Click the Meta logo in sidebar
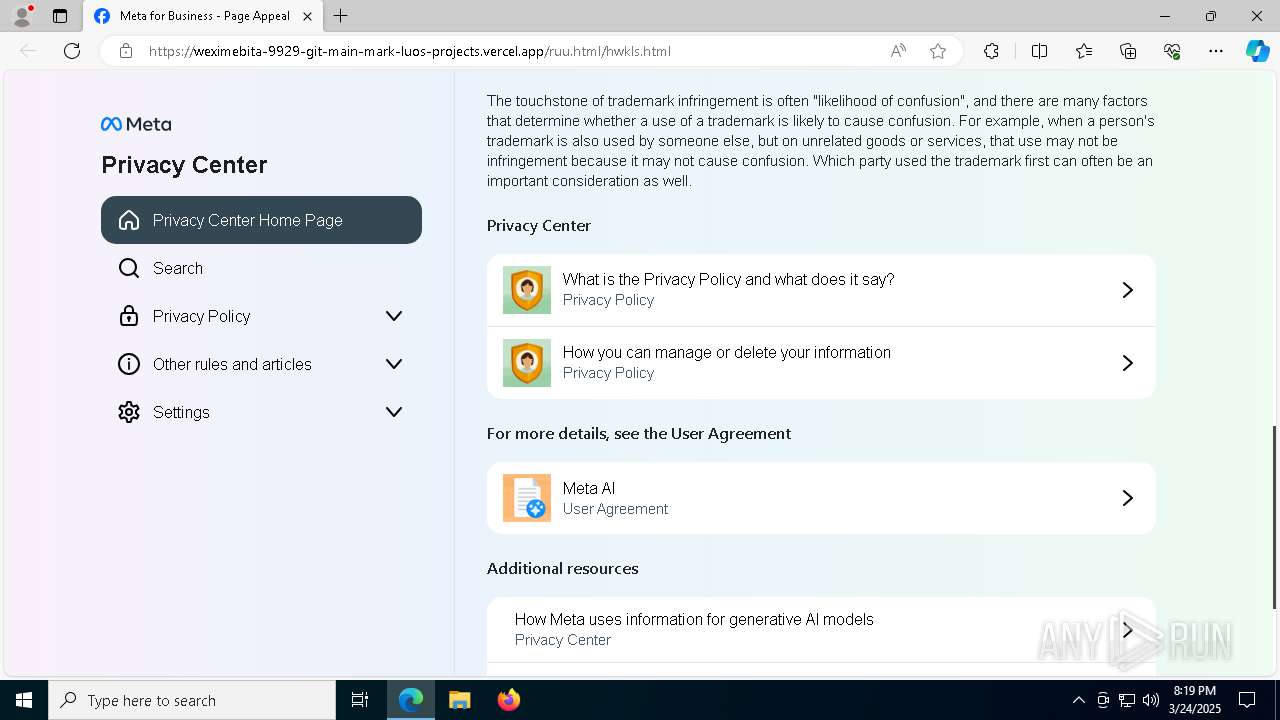This screenshot has width=1280, height=720. point(136,124)
